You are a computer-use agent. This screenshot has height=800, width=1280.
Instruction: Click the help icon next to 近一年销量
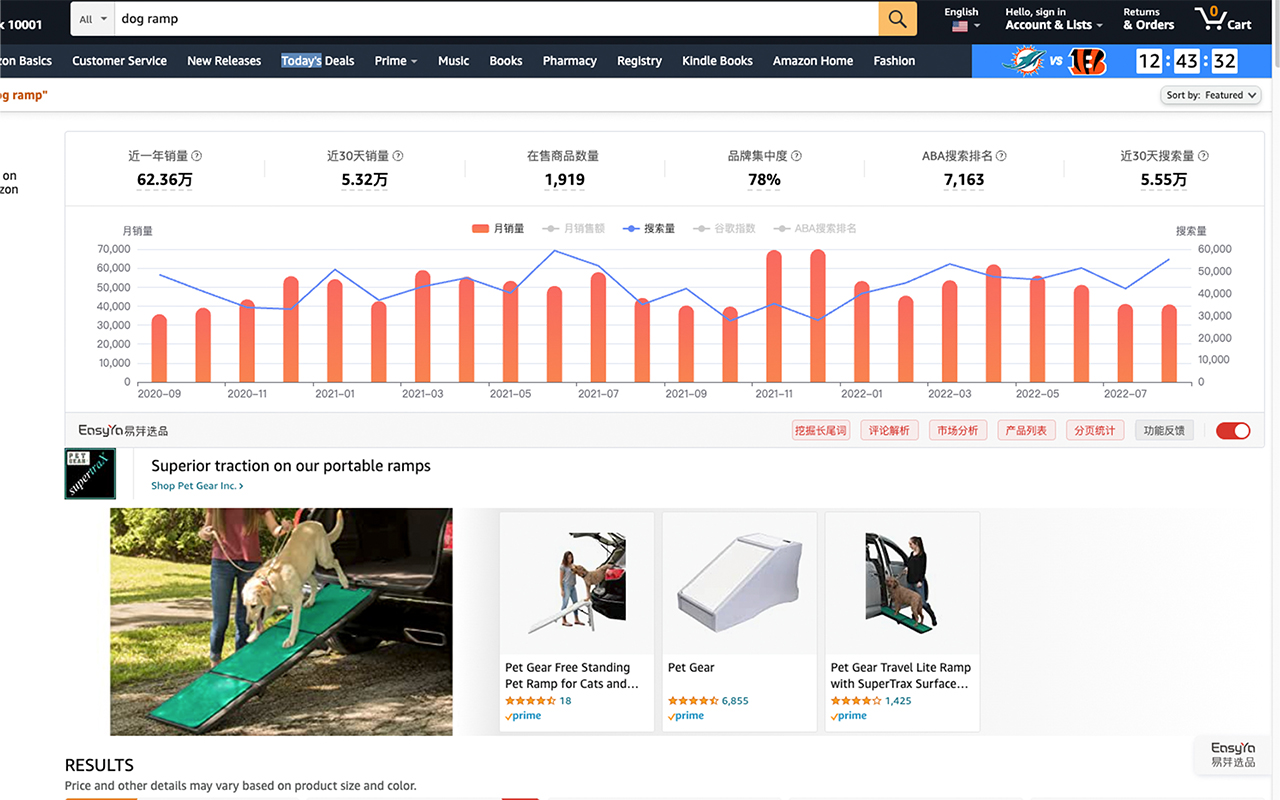[x=196, y=156]
